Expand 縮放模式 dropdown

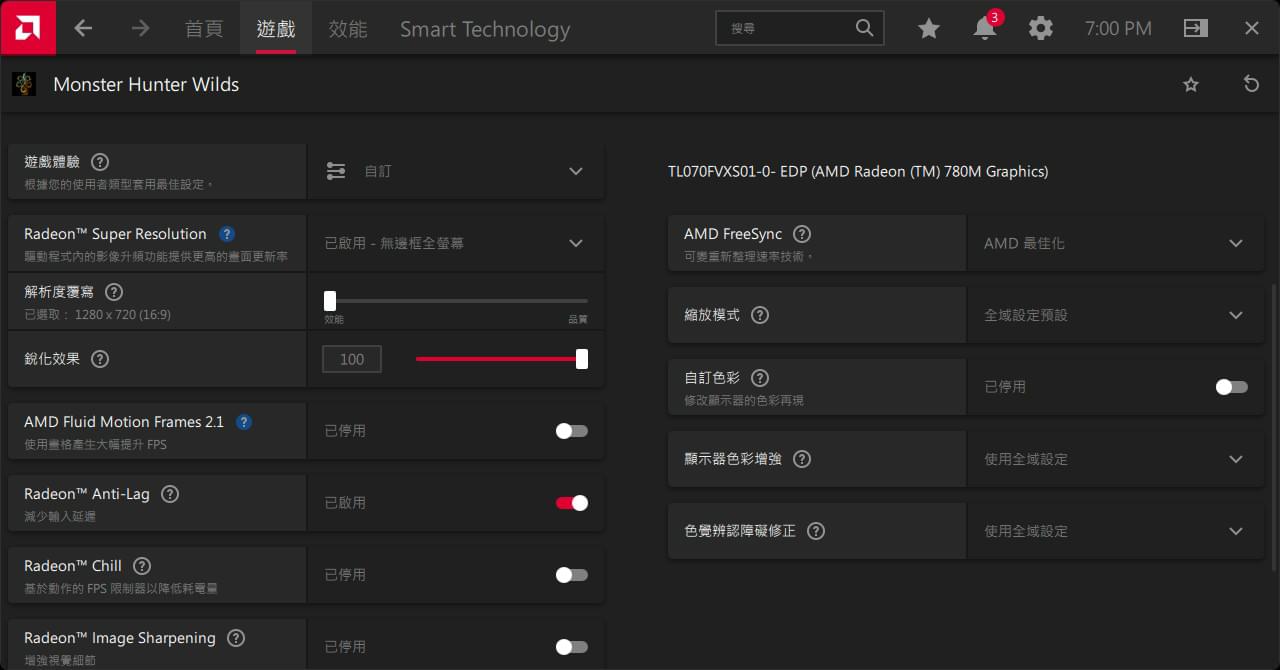coord(1116,315)
